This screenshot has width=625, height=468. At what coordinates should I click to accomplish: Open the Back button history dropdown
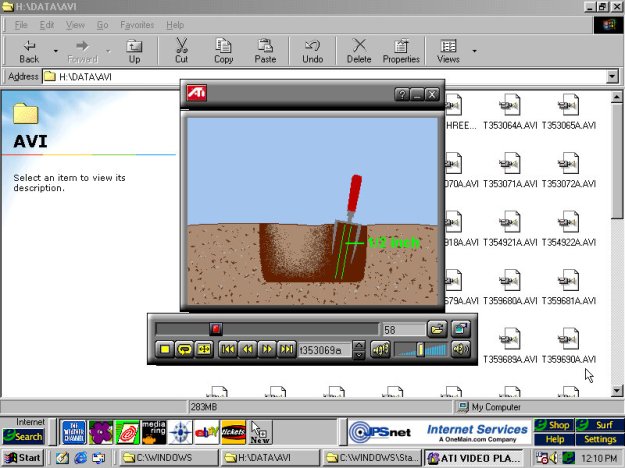coord(56,50)
